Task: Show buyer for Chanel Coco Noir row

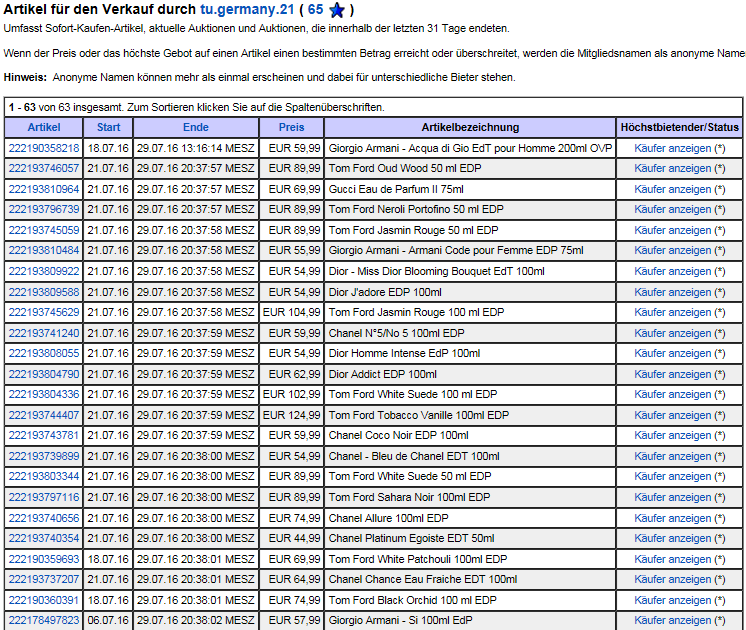Action: (x=672, y=434)
